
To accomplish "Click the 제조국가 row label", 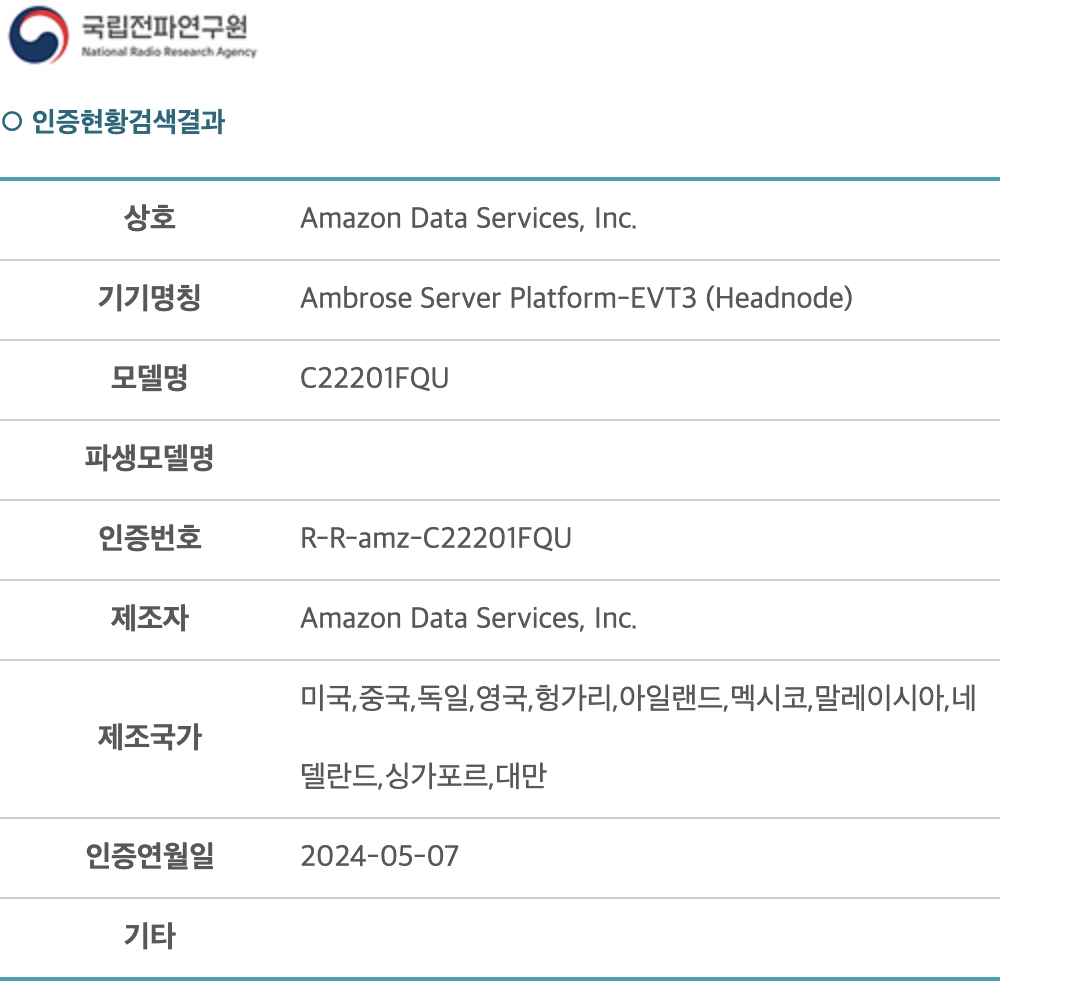I will click(x=149, y=737).
